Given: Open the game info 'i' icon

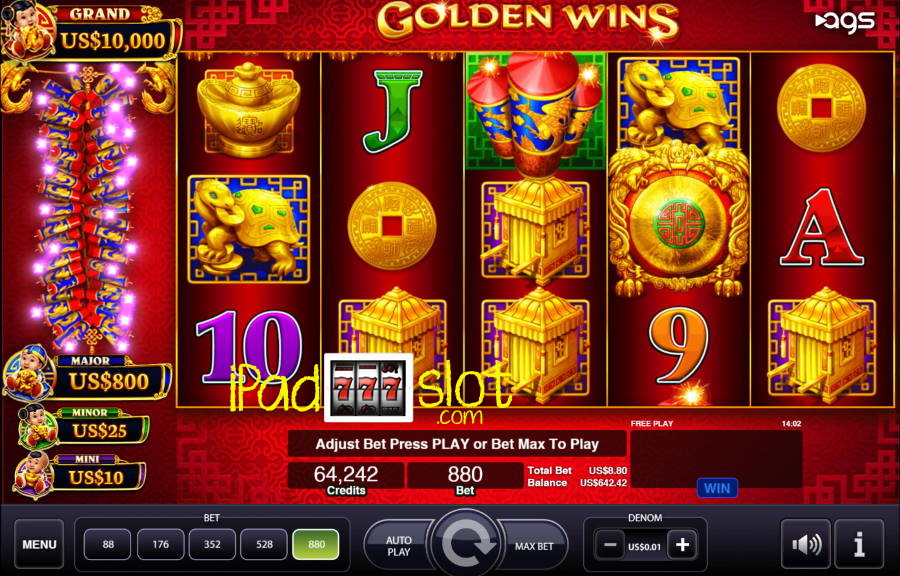Looking at the screenshot, I should click(859, 544).
